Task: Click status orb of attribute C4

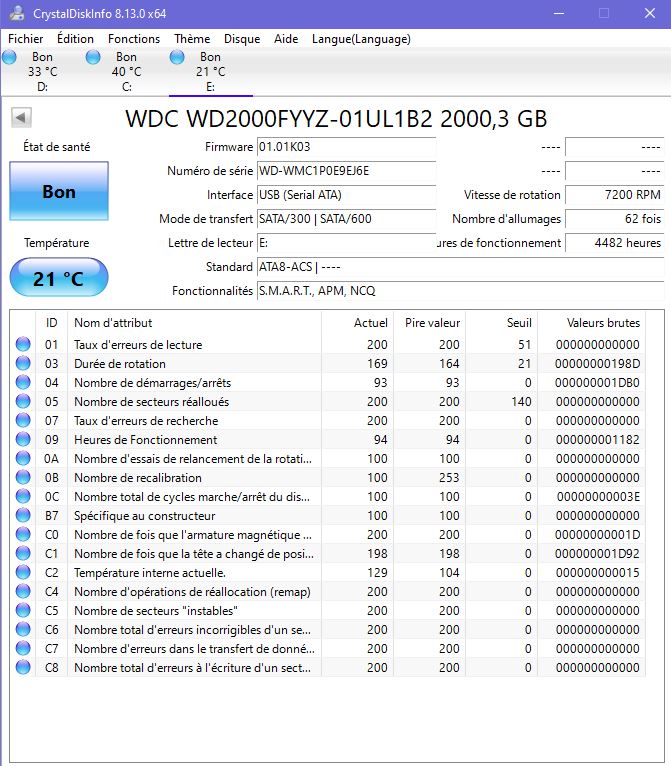Action: click(23, 592)
